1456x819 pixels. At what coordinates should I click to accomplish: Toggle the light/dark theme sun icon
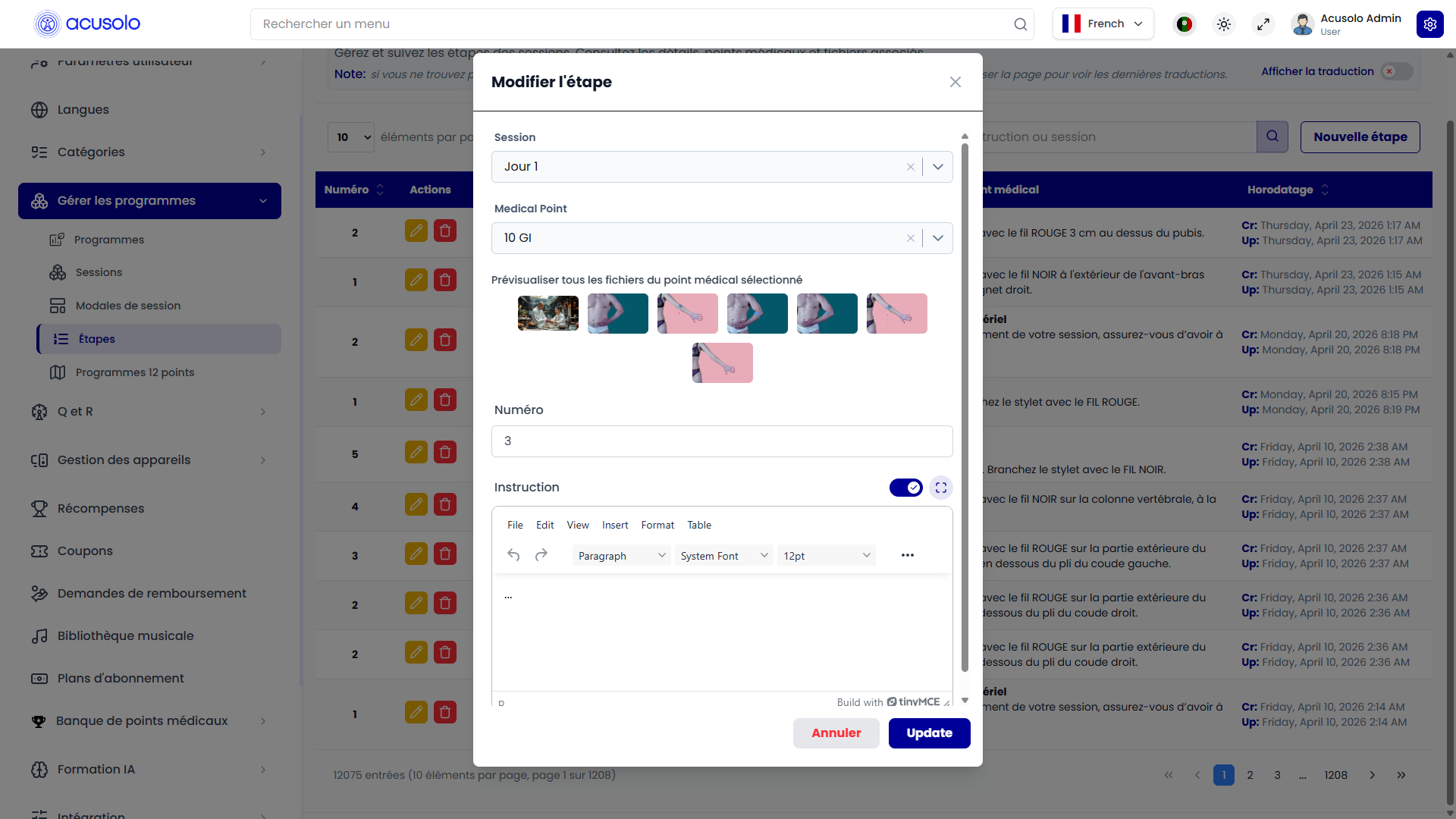tap(1223, 24)
